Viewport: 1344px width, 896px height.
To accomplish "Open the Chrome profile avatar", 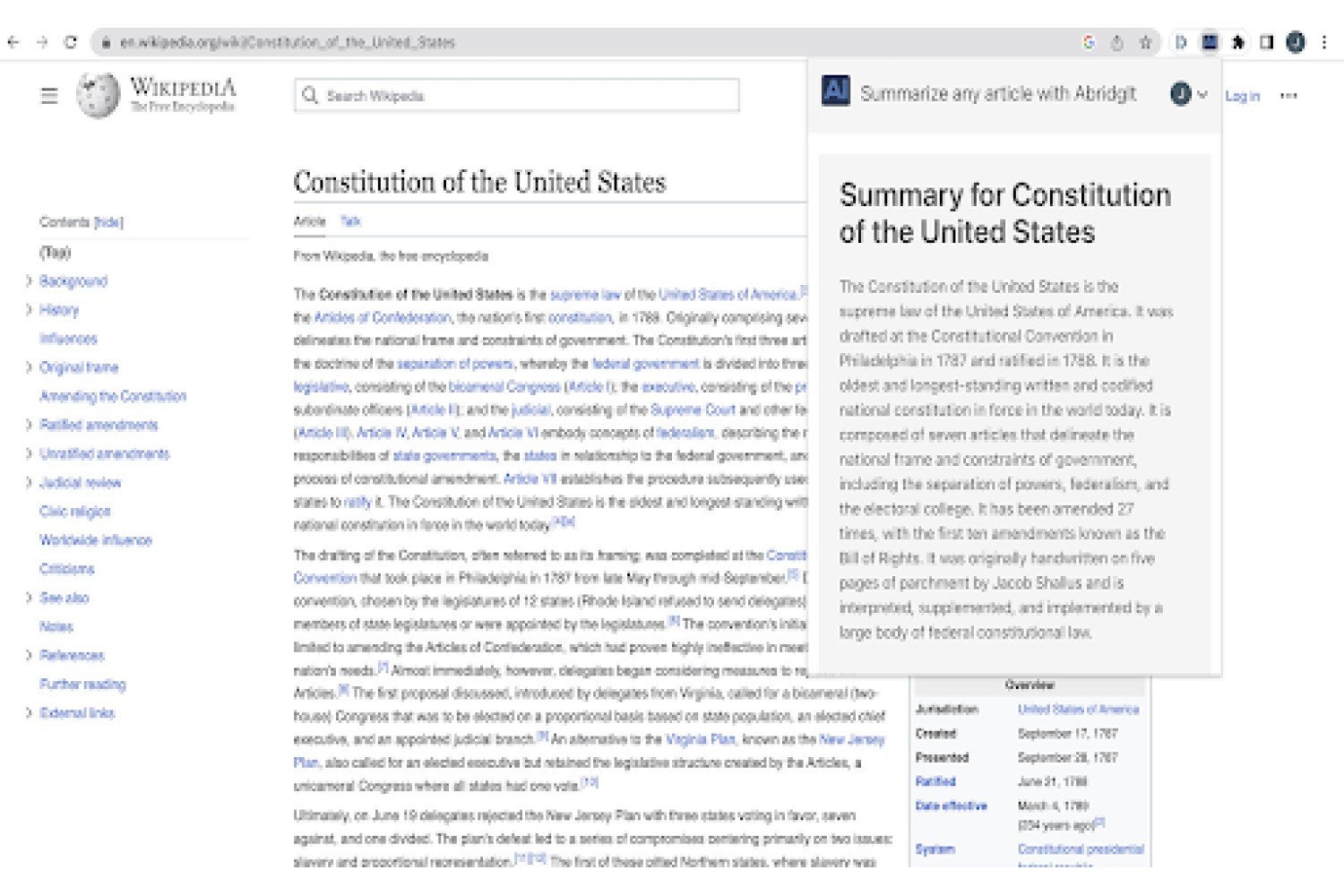I will [1296, 42].
